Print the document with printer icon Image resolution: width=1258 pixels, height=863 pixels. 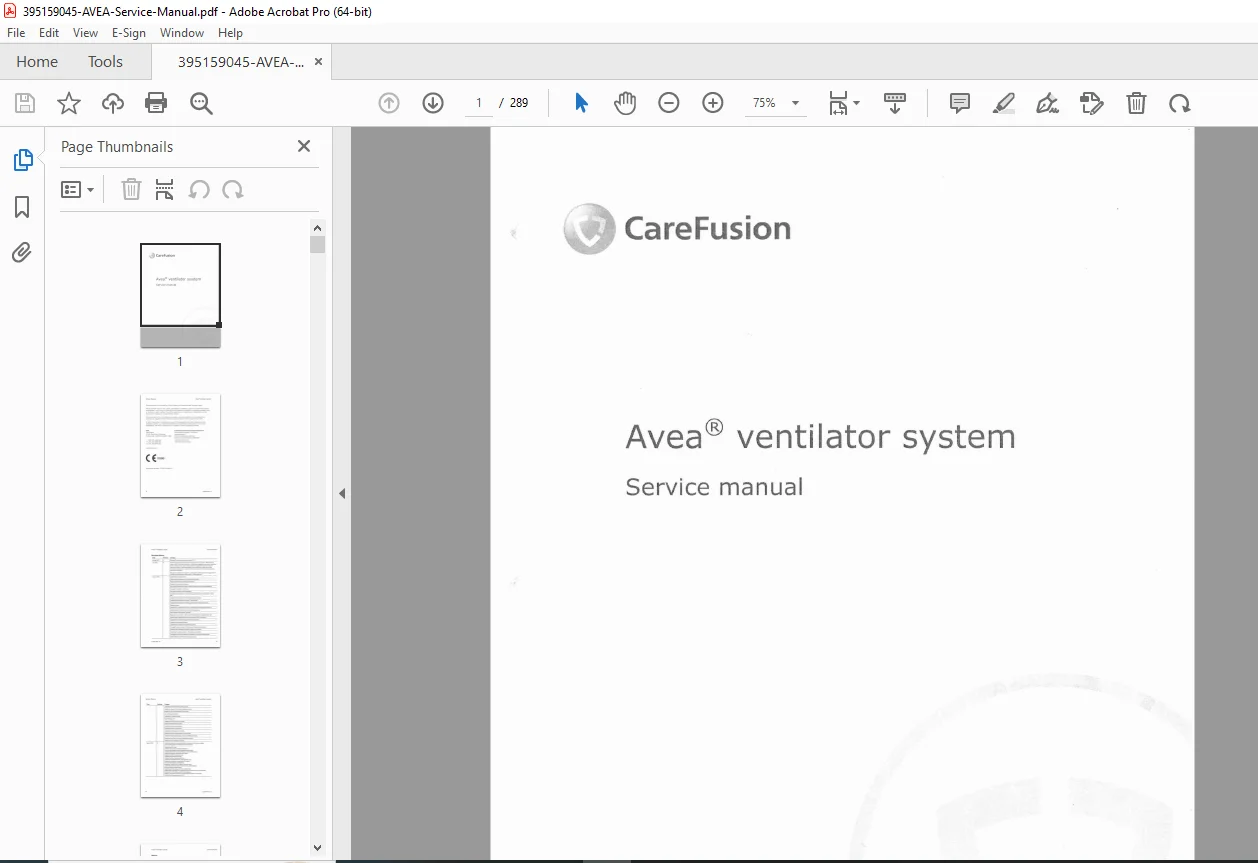(156, 103)
